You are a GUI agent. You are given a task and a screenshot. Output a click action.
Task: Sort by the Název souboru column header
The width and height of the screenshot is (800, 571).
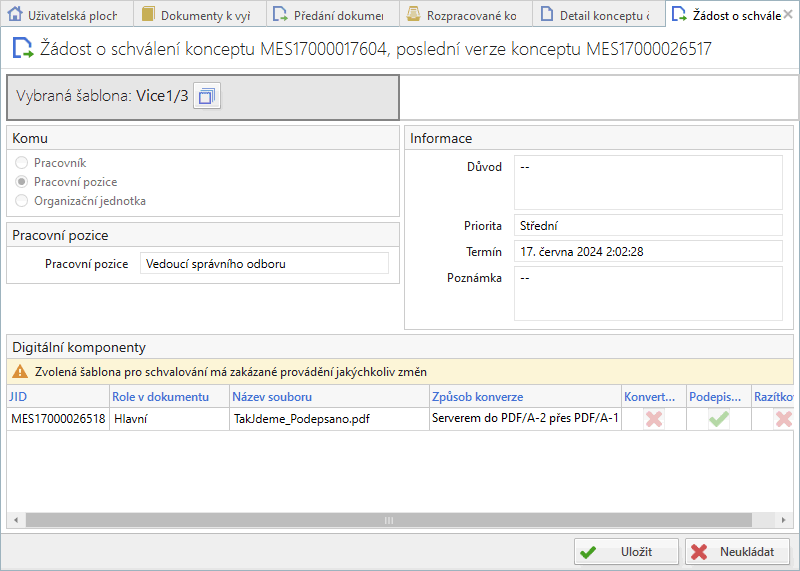click(265, 397)
